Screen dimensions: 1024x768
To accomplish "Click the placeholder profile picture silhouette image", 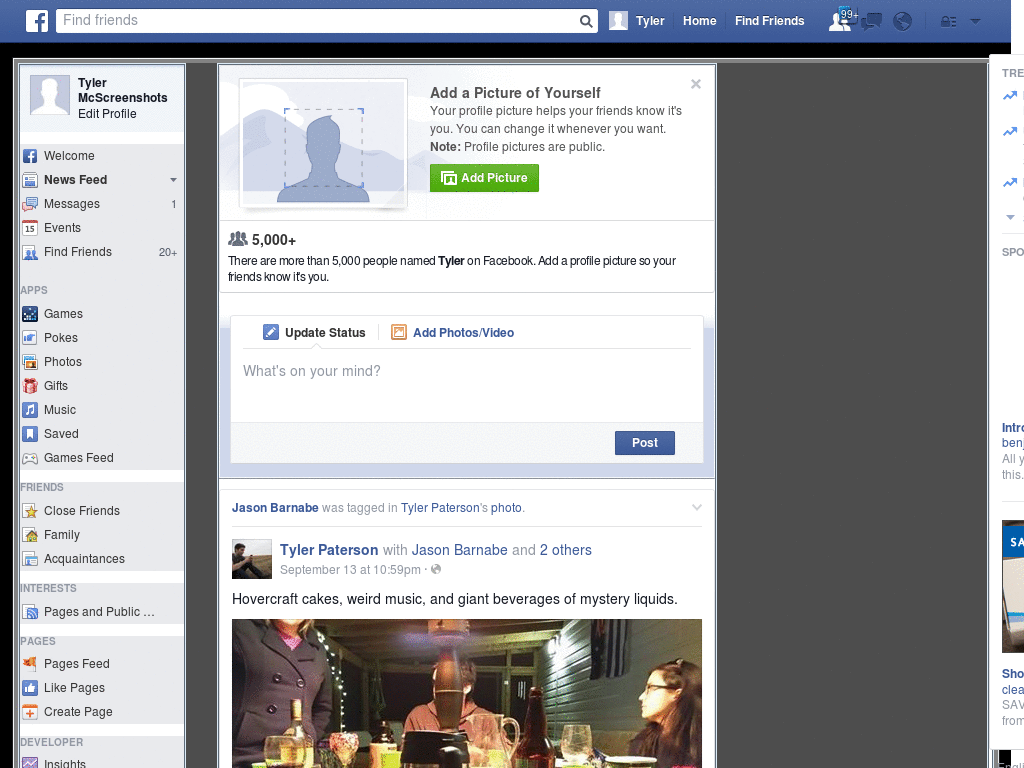I will click(323, 144).
